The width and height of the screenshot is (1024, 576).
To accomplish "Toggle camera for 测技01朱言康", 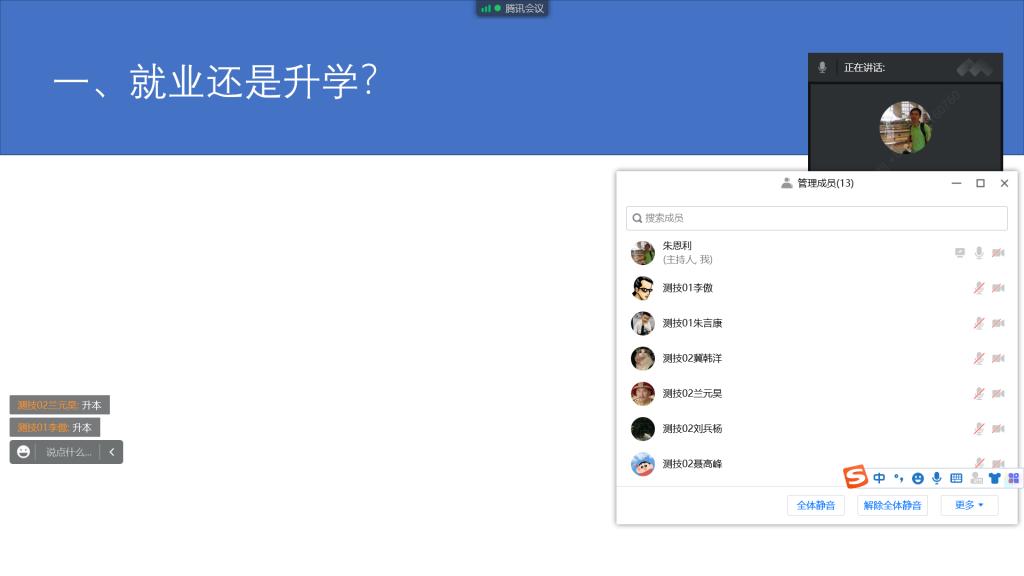I will pos(998,323).
